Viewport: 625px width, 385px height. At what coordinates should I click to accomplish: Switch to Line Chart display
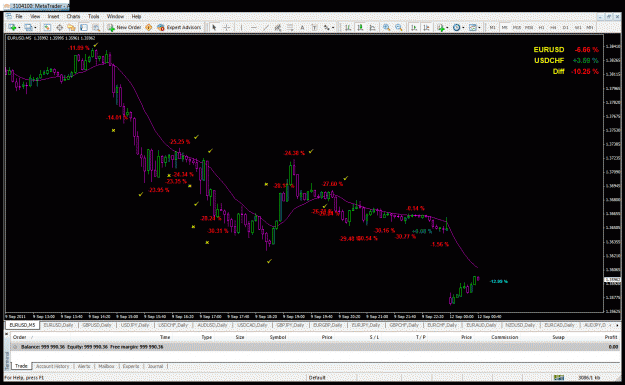coord(373,28)
